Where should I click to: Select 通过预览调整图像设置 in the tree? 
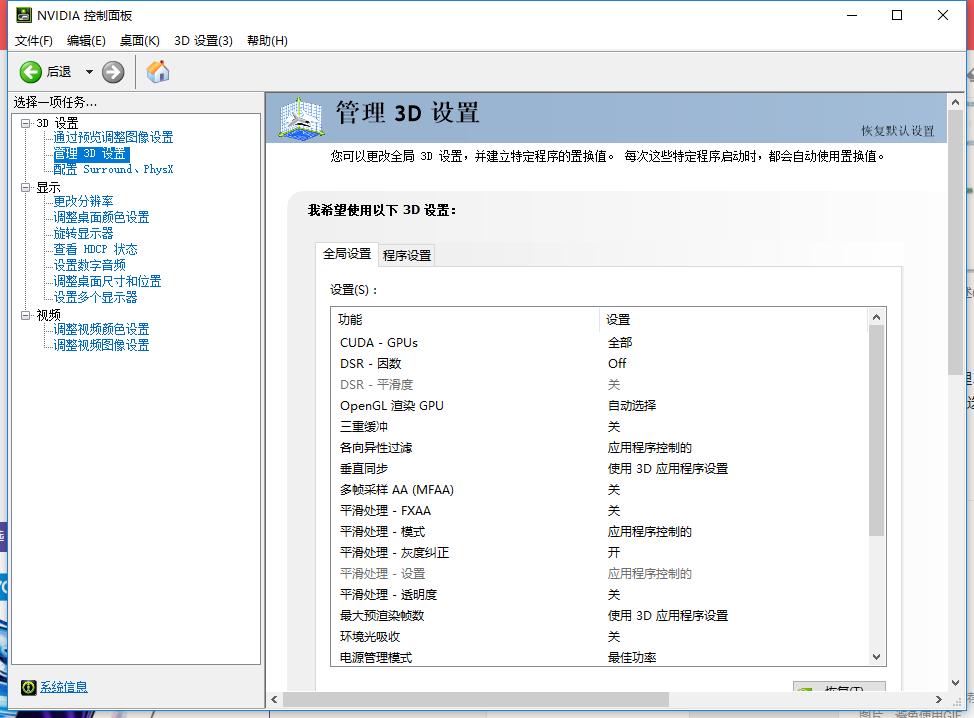(x=113, y=137)
